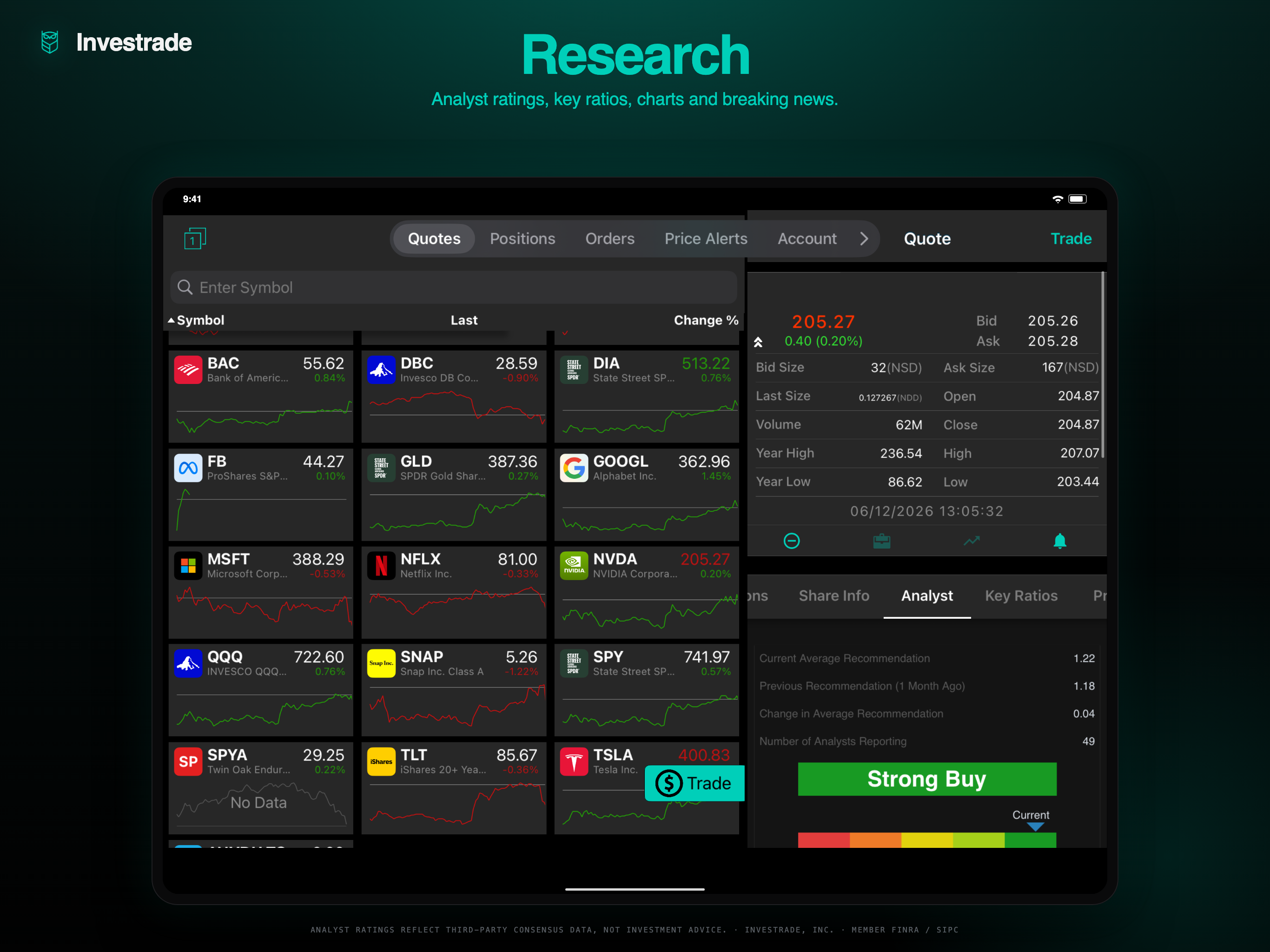The height and width of the screenshot is (952, 1270).
Task: Tap Trade in the Quote header
Action: (x=1071, y=238)
